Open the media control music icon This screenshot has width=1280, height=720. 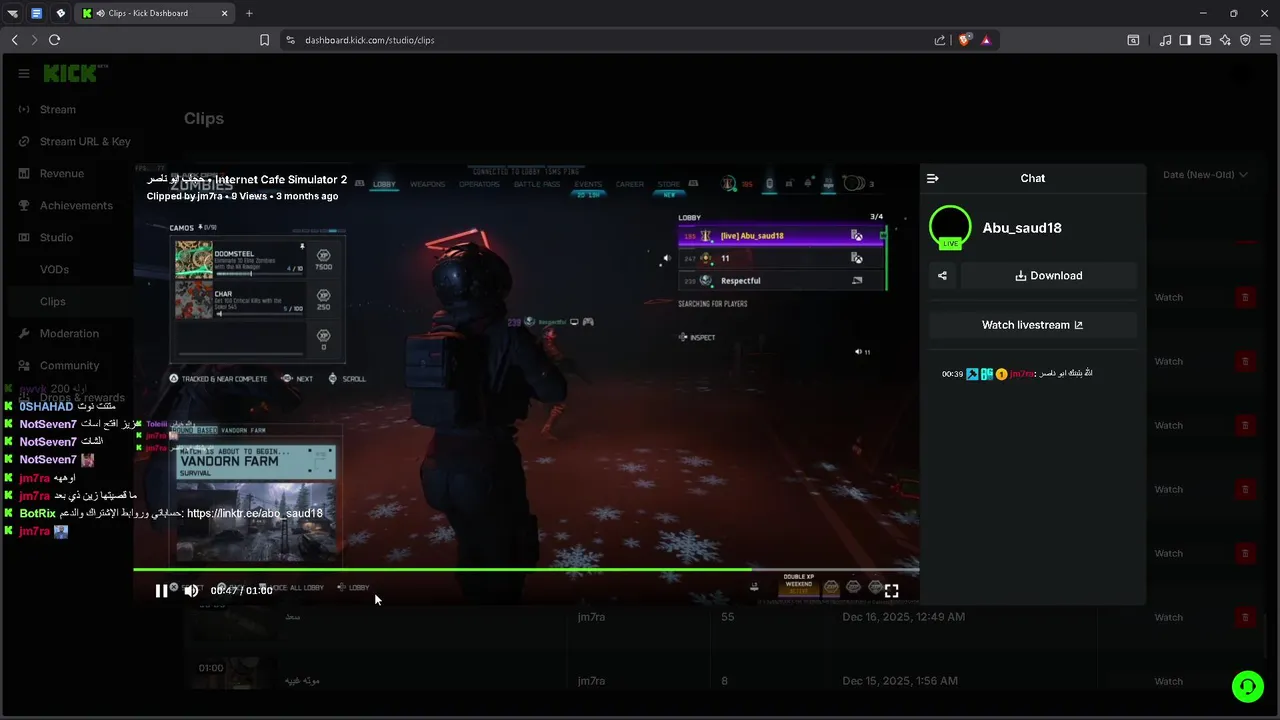coord(1165,40)
